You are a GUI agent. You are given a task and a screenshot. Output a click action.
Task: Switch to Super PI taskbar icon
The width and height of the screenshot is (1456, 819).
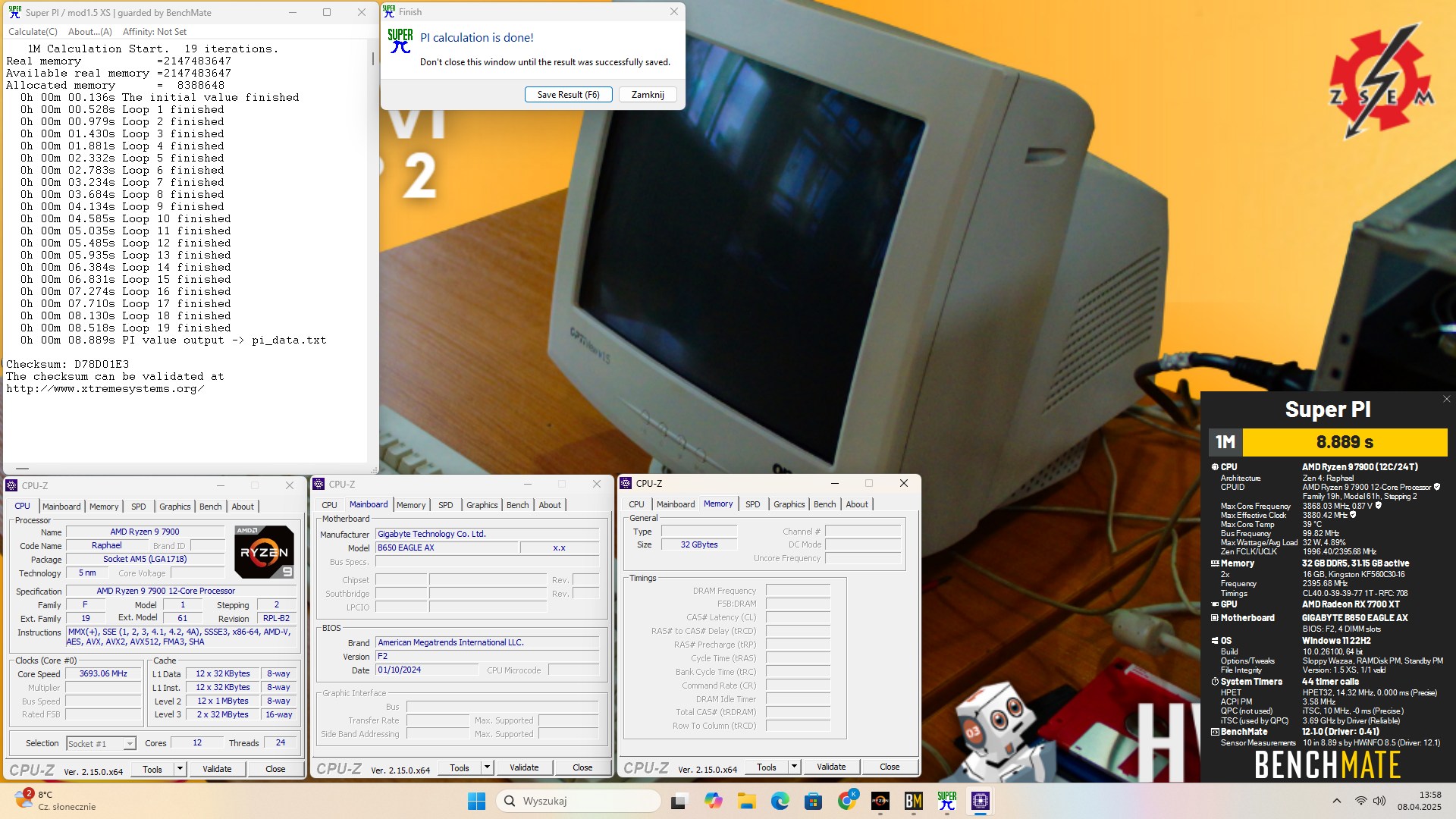[x=947, y=801]
